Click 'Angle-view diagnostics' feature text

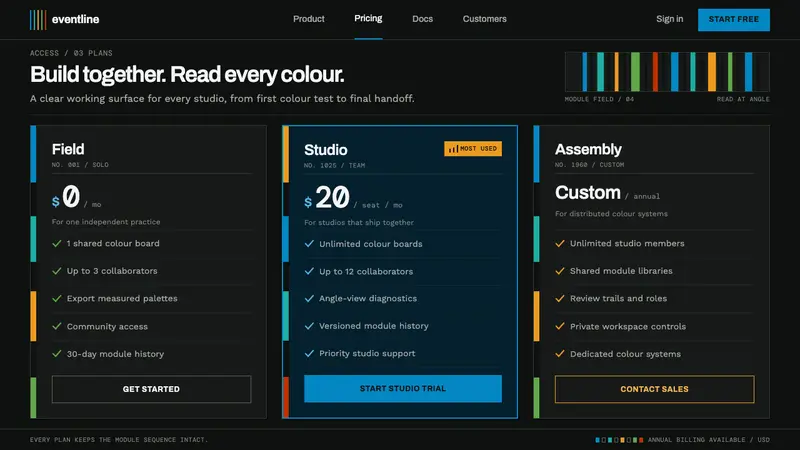pyautogui.click(x=368, y=298)
